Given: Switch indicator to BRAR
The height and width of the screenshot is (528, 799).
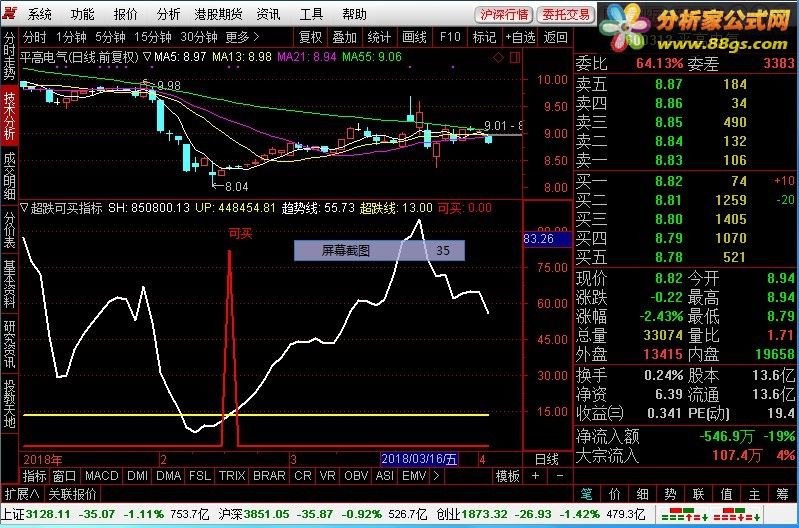Looking at the screenshot, I should click(x=269, y=476).
